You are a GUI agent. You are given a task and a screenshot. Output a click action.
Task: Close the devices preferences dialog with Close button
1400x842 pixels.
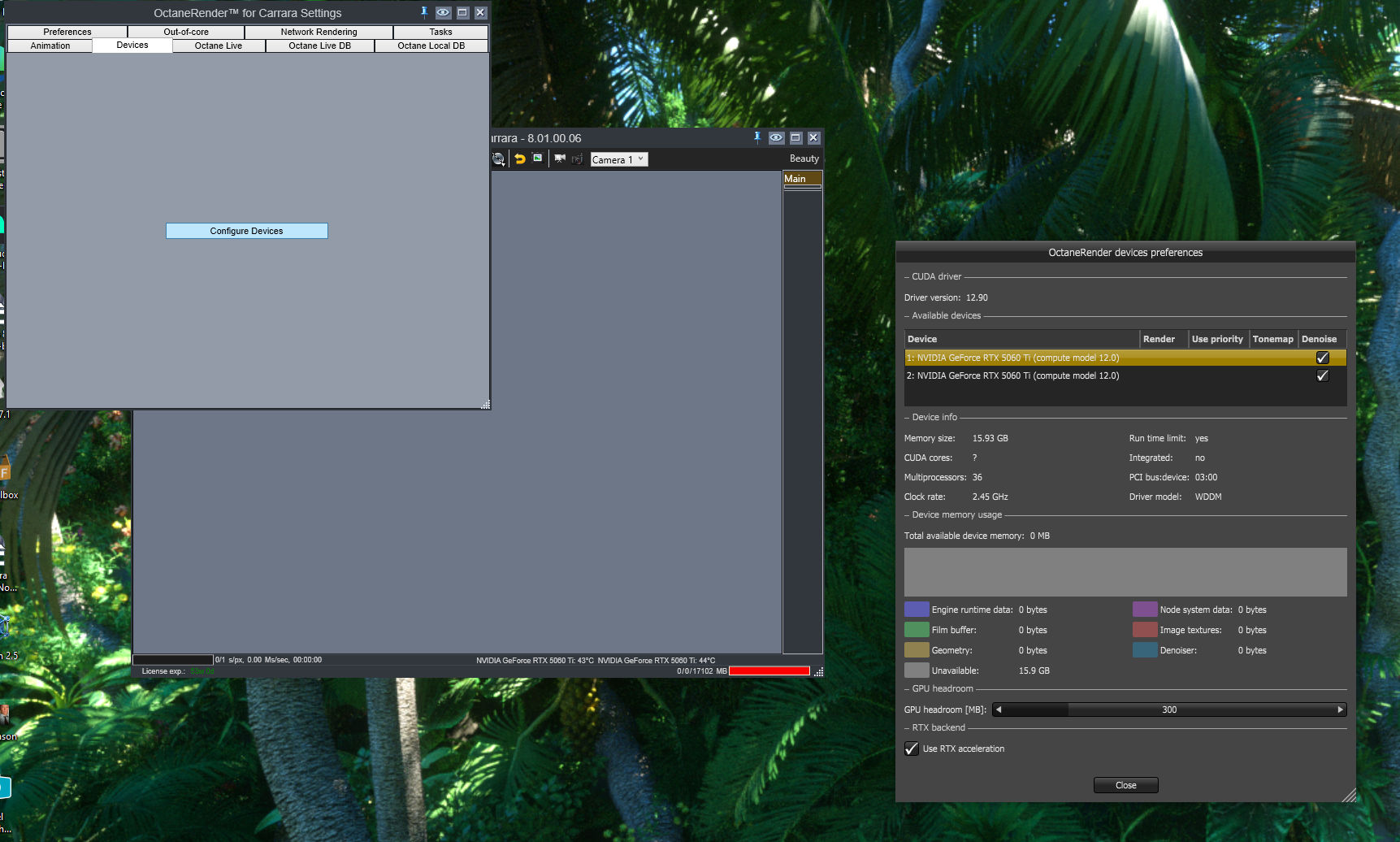point(1126,785)
